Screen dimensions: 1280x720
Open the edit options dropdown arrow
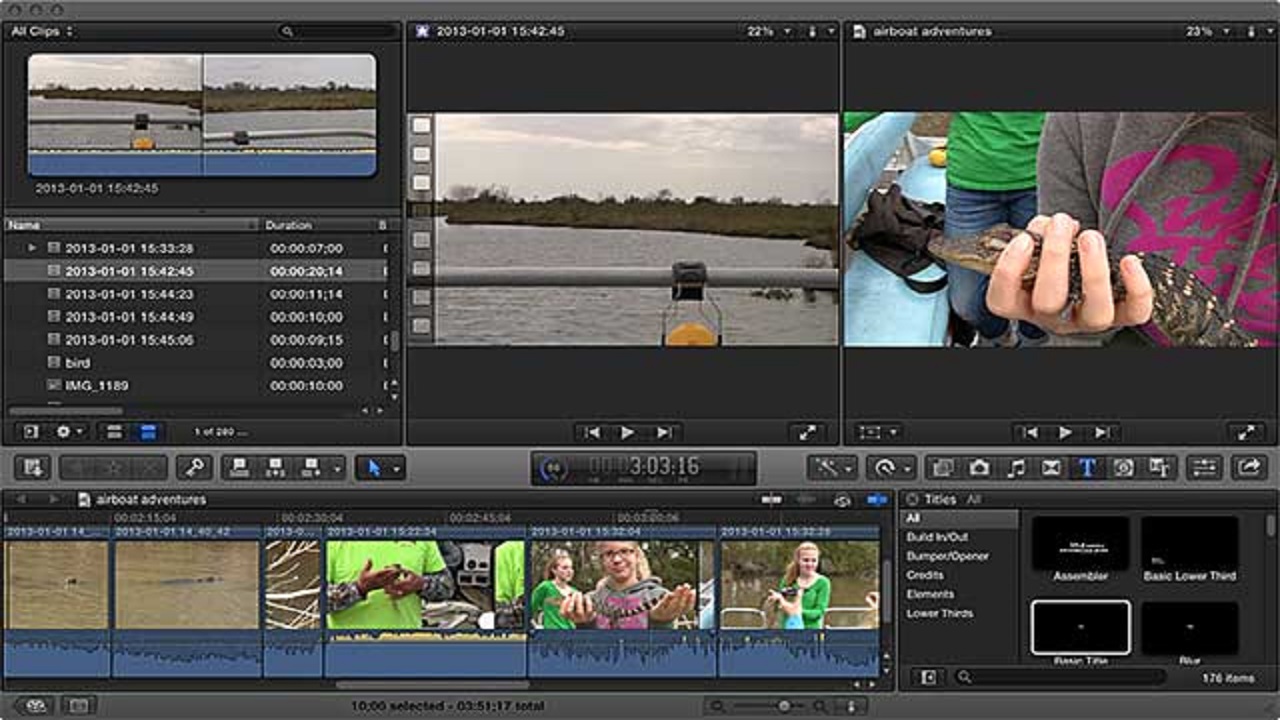pos(337,467)
